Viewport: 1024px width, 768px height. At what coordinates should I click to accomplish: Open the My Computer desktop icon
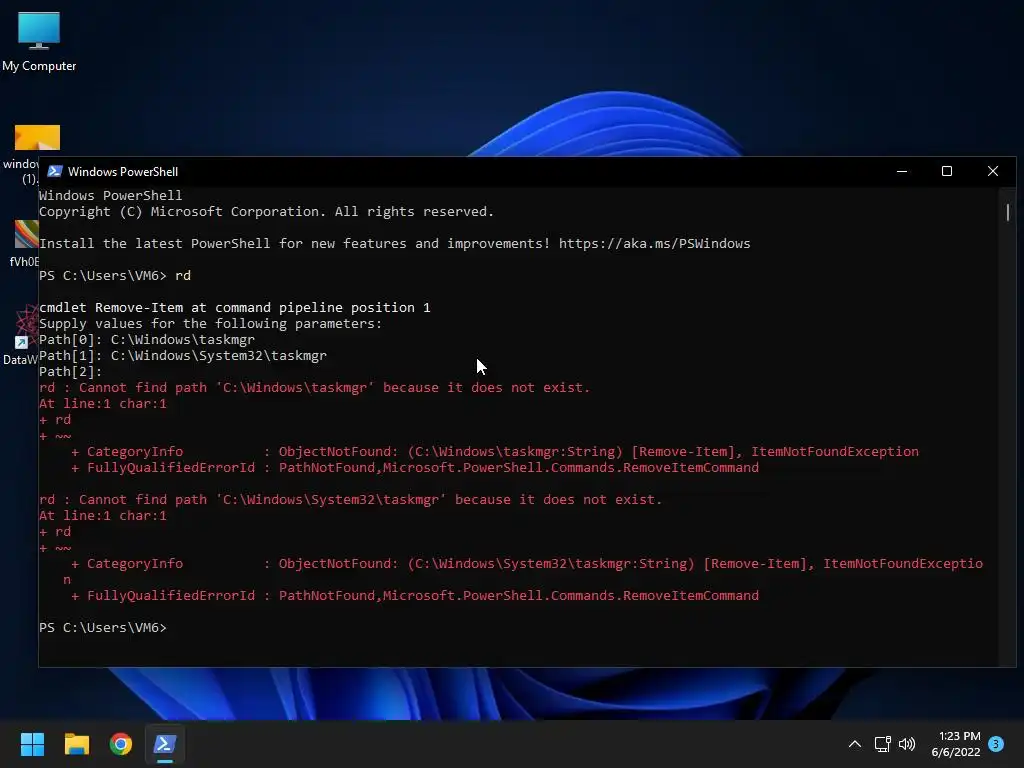click(39, 41)
